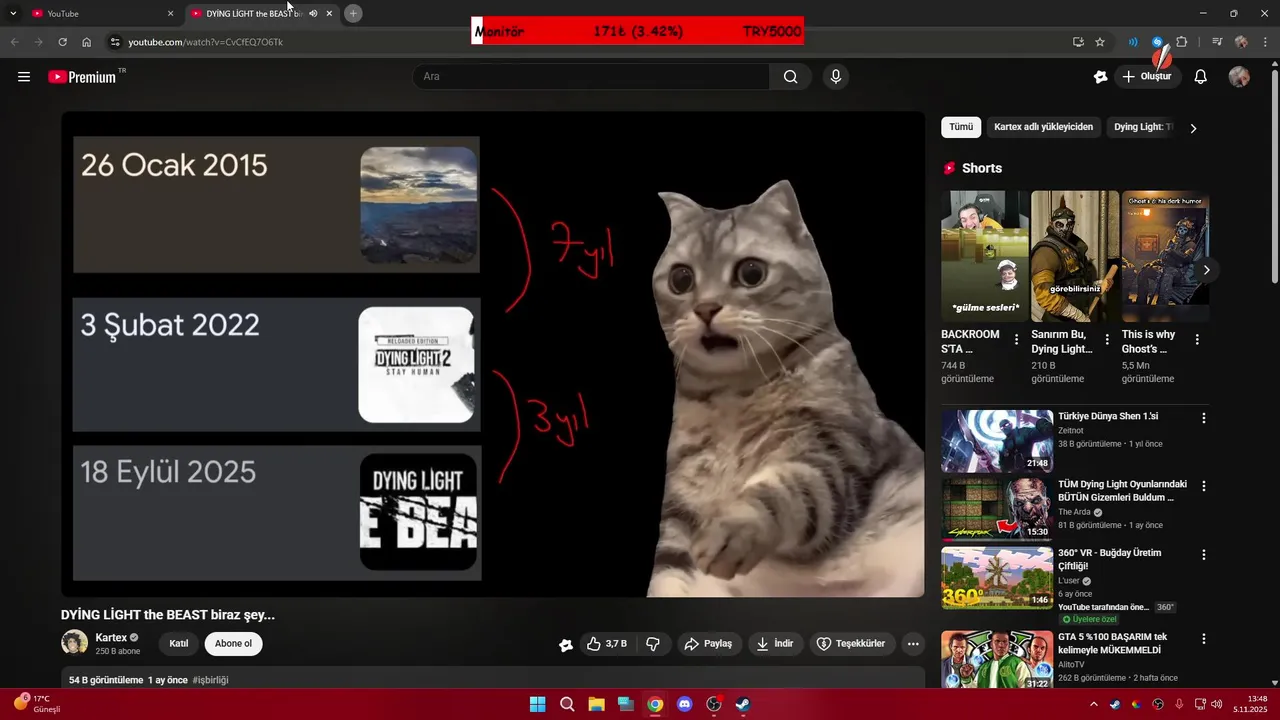Toggle microphone in system tray
This screenshot has width=1280, height=720.
pyautogui.click(x=1179, y=704)
